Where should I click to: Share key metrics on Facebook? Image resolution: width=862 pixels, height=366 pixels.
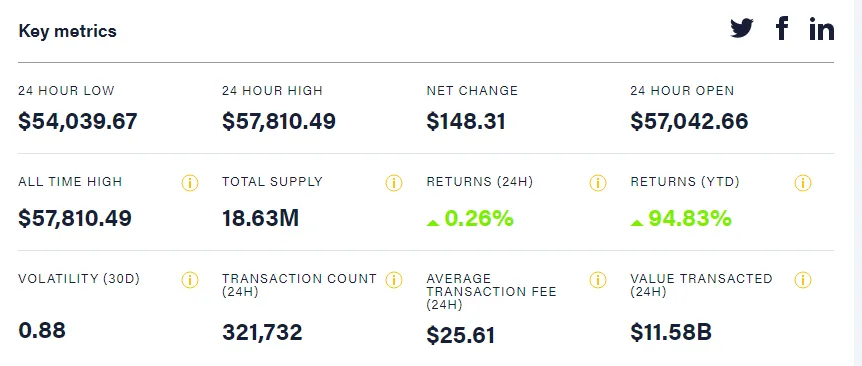coord(782,28)
